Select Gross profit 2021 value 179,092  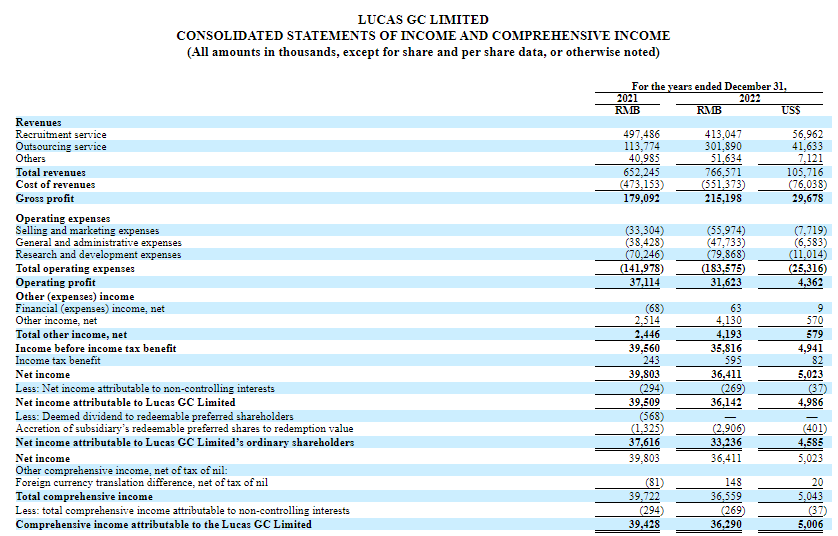[641, 198]
